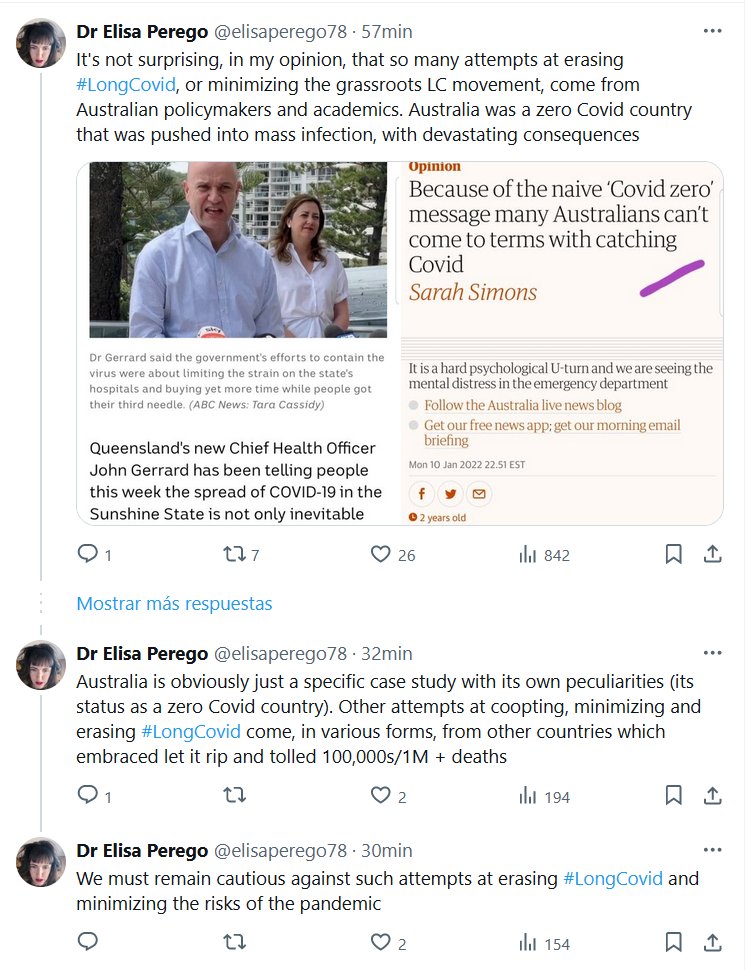Screen dimensions: 748x970
Task: Reply to the first tweet about Australian policymakers
Action: click(x=88, y=554)
